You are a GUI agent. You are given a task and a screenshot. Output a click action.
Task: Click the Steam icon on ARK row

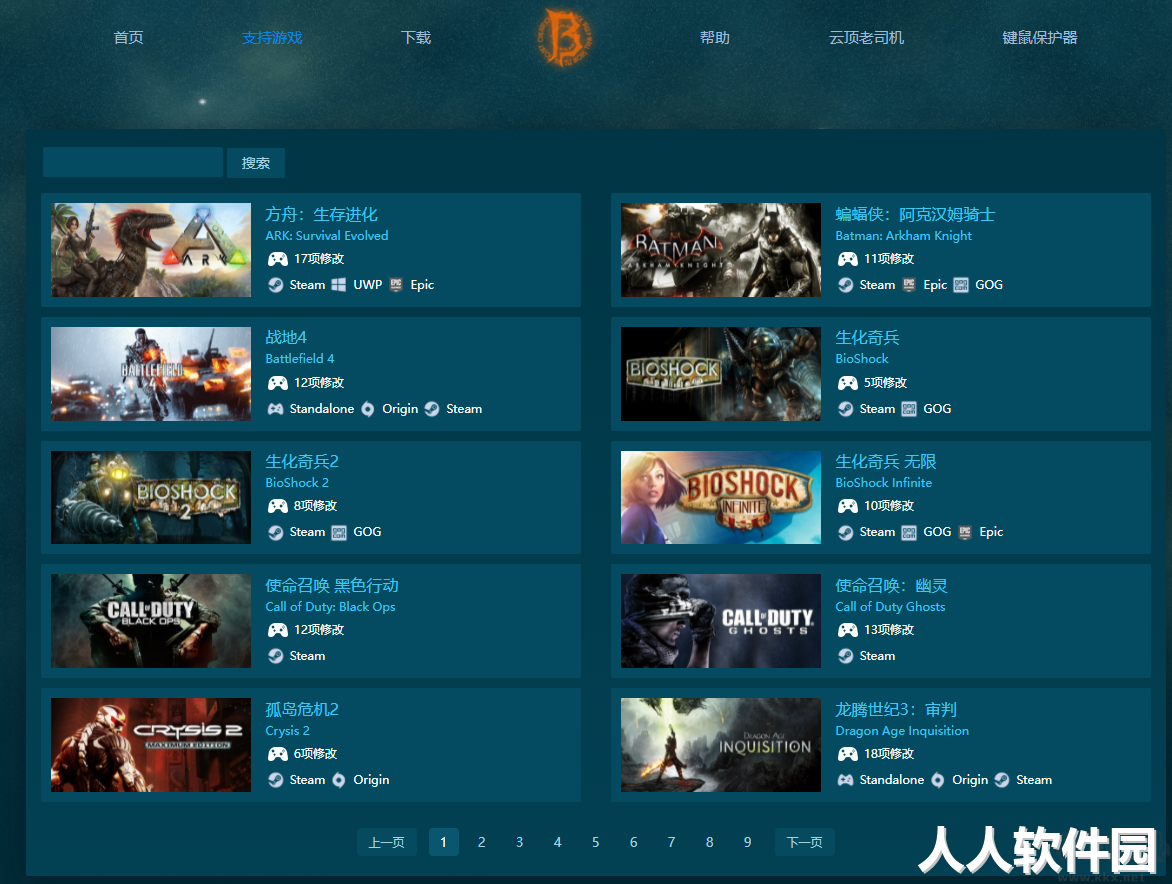(x=276, y=285)
